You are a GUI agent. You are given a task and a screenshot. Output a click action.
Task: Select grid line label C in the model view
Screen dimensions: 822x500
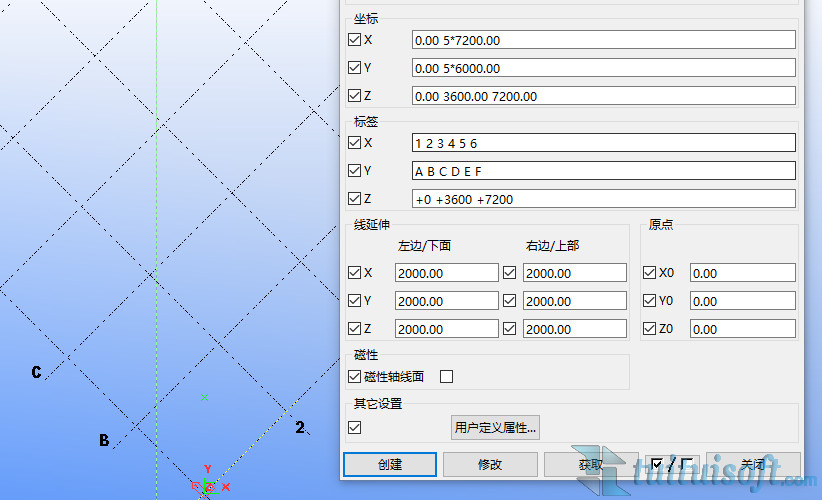(36, 373)
